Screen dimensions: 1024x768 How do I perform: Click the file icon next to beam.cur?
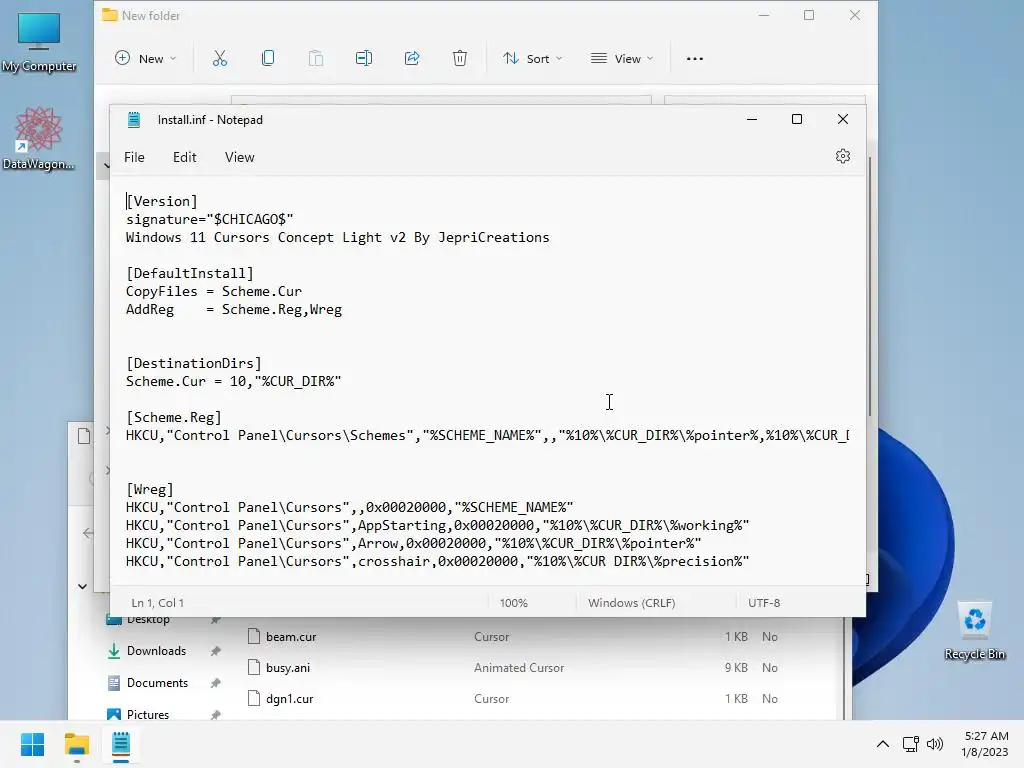coord(254,637)
